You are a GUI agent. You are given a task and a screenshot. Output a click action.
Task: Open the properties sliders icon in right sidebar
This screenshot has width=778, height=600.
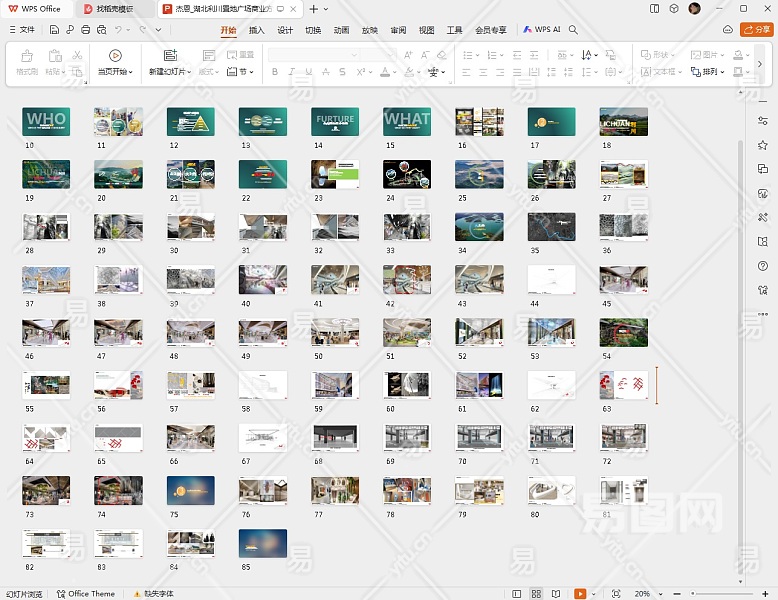[763, 121]
